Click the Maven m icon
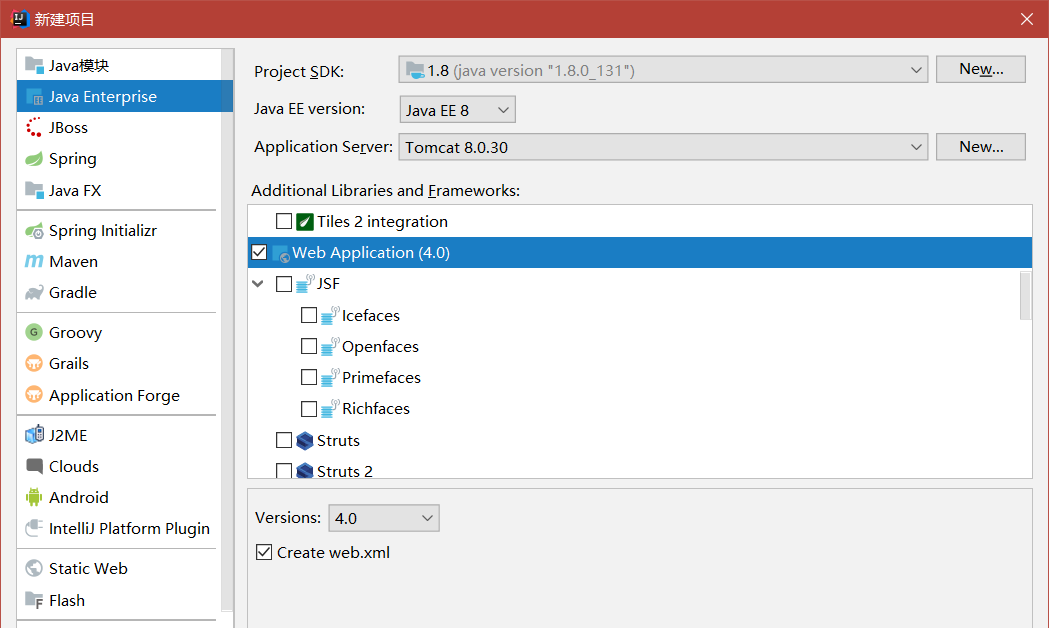This screenshot has width=1049, height=628. 34,261
